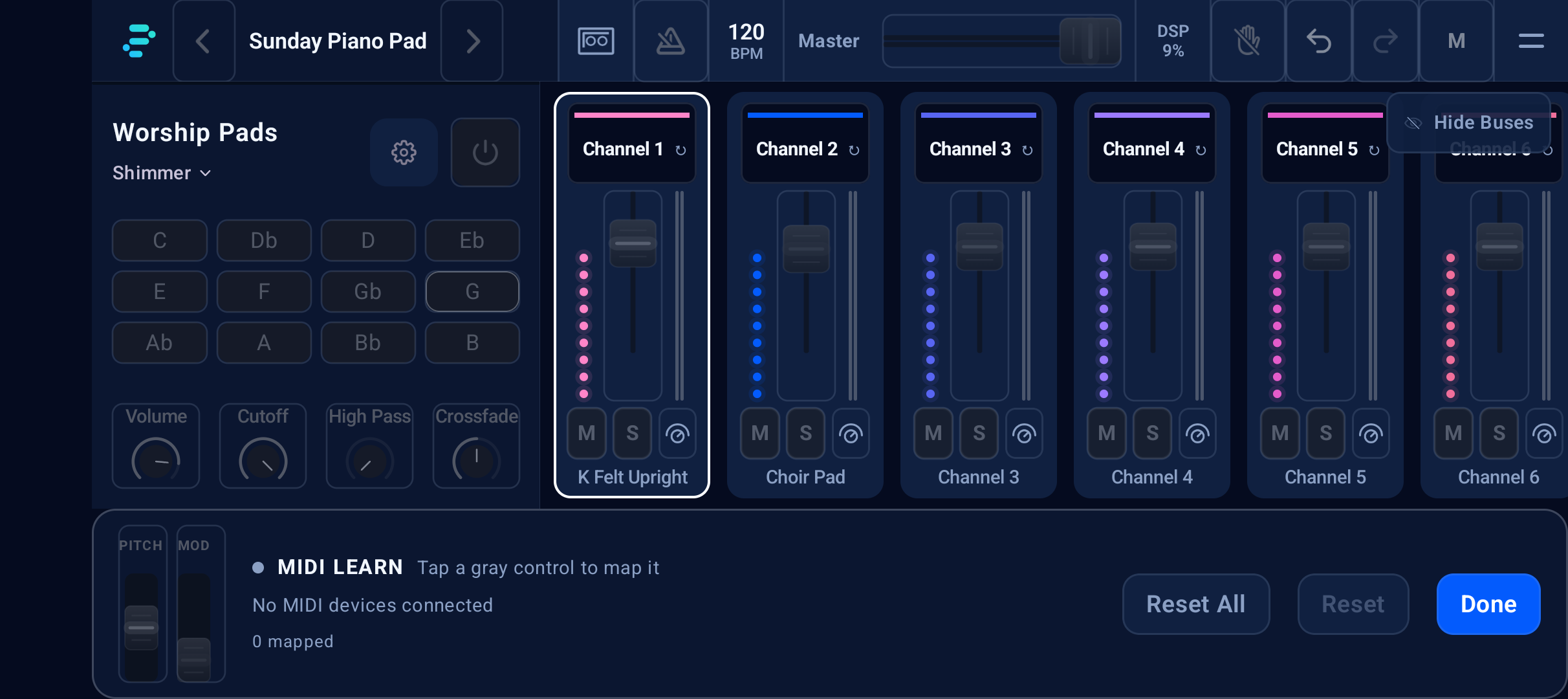Click the Volume knob

pos(156,460)
